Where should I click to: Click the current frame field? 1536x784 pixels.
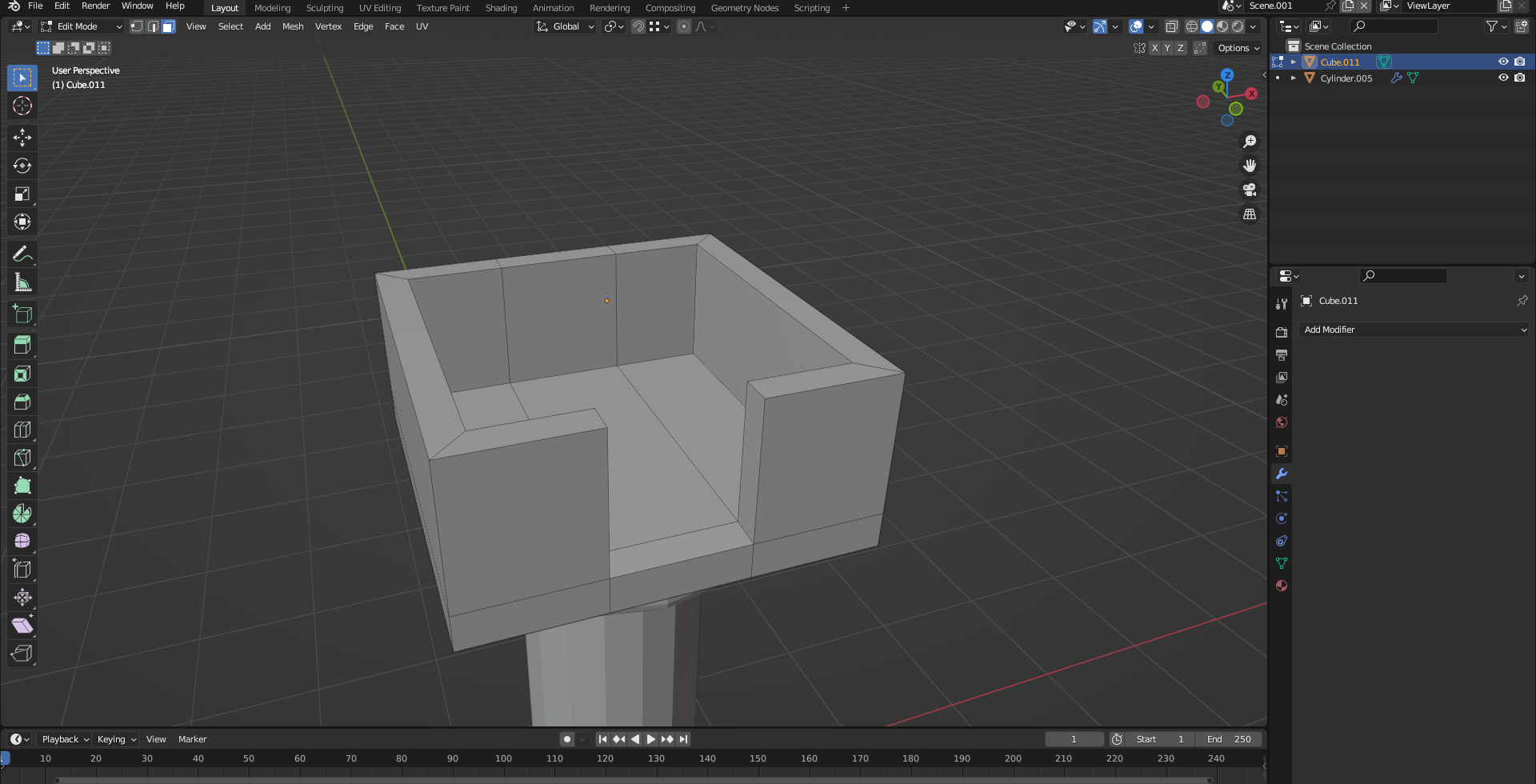[x=1074, y=739]
